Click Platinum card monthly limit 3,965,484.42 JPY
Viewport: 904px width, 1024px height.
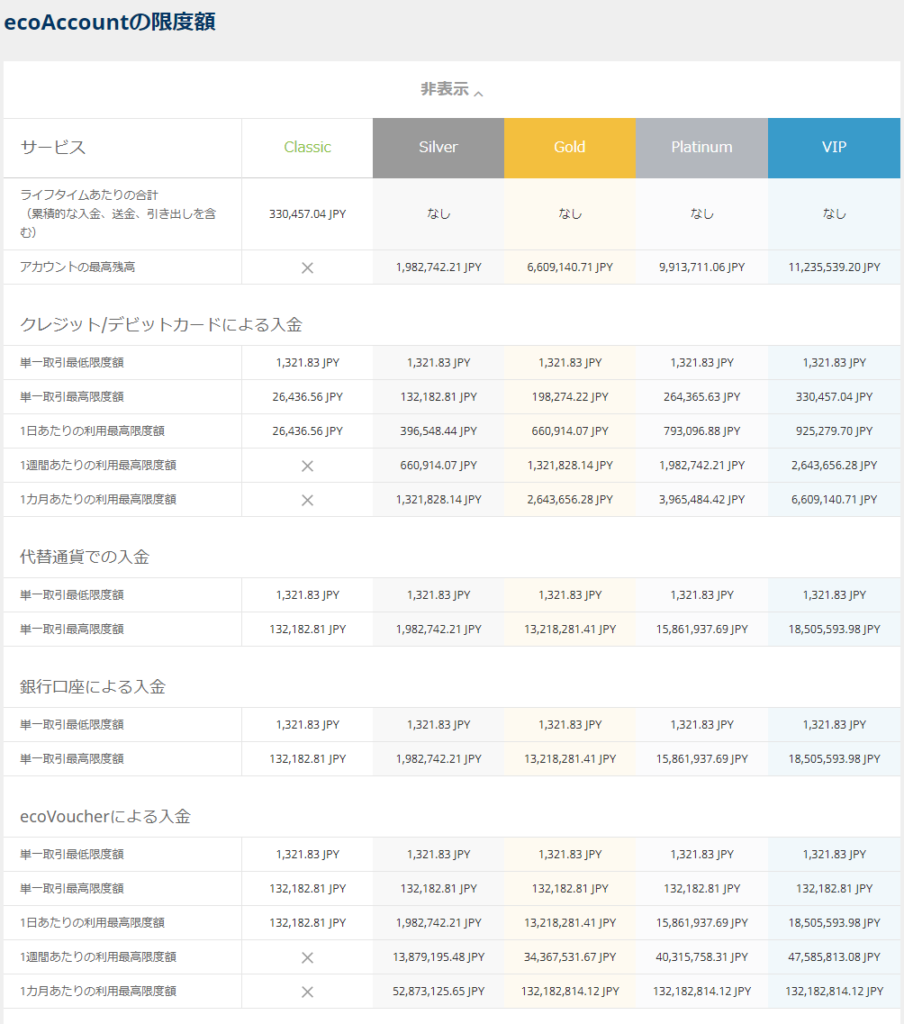(702, 500)
